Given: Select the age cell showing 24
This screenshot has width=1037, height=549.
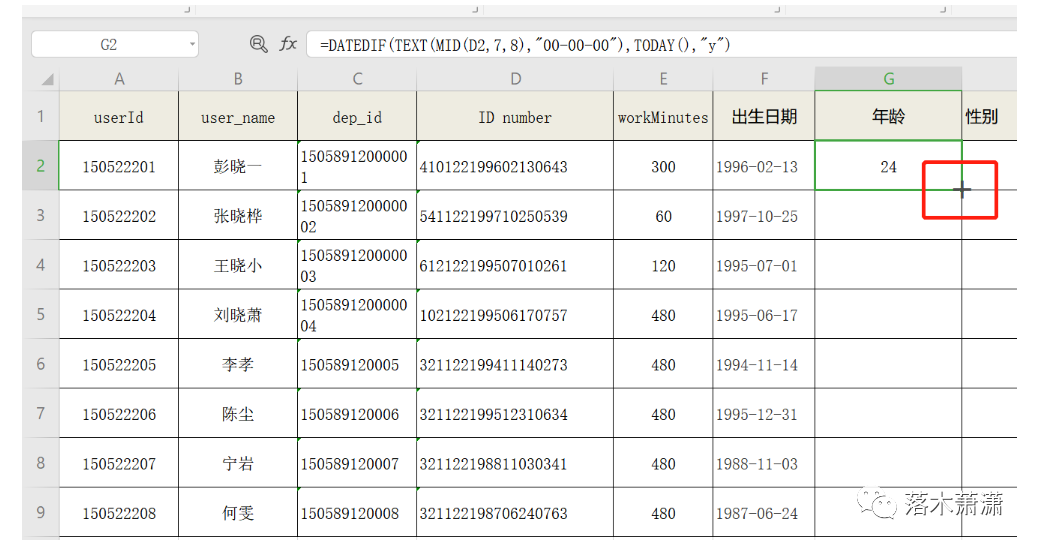Looking at the screenshot, I should 888,166.
